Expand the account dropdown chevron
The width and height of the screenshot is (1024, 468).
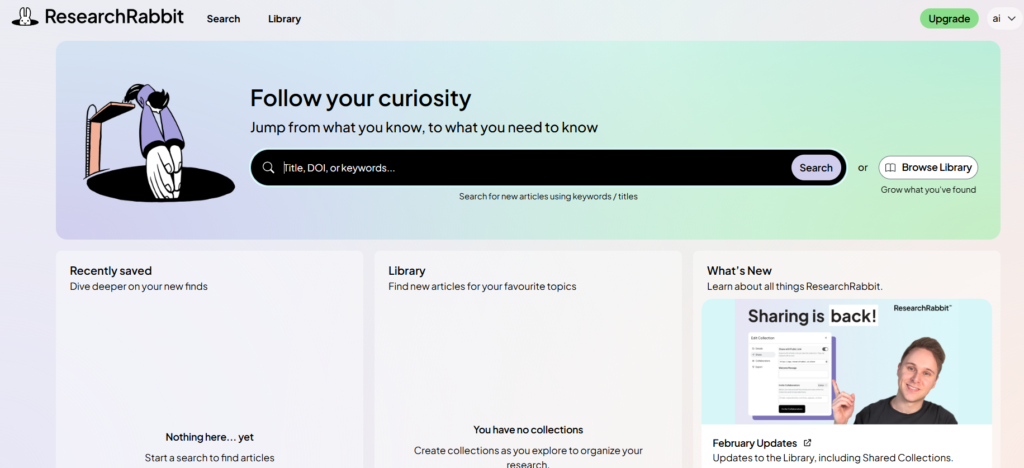(x=1012, y=19)
